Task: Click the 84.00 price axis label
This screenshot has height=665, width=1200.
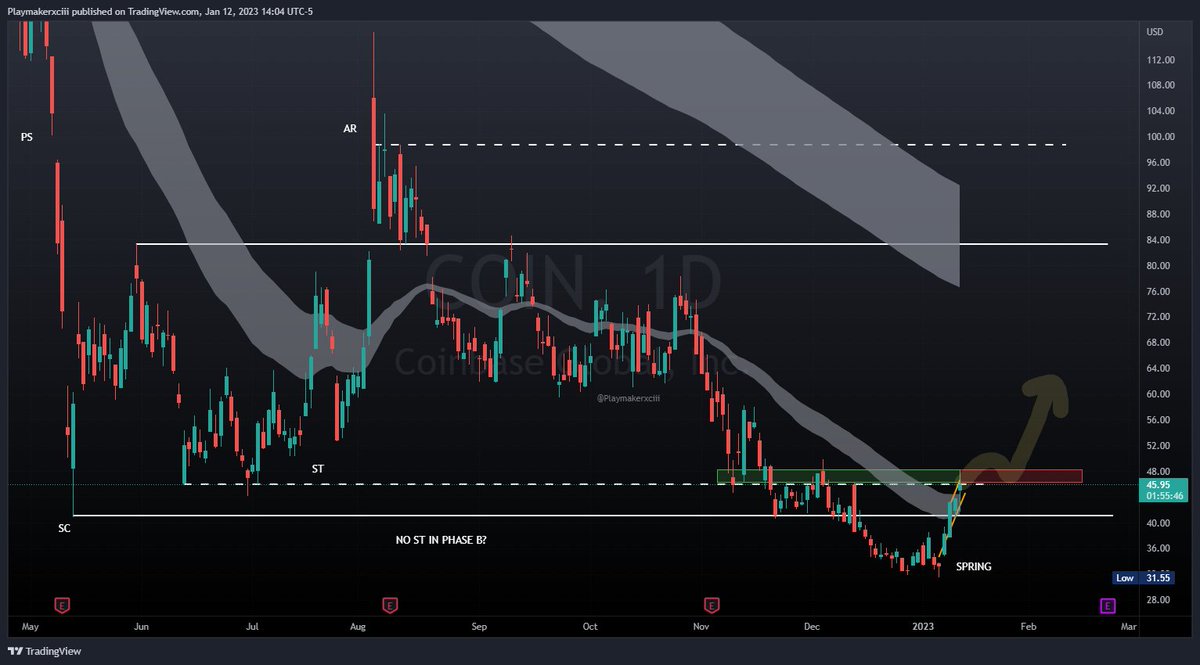Action: 1158,240
